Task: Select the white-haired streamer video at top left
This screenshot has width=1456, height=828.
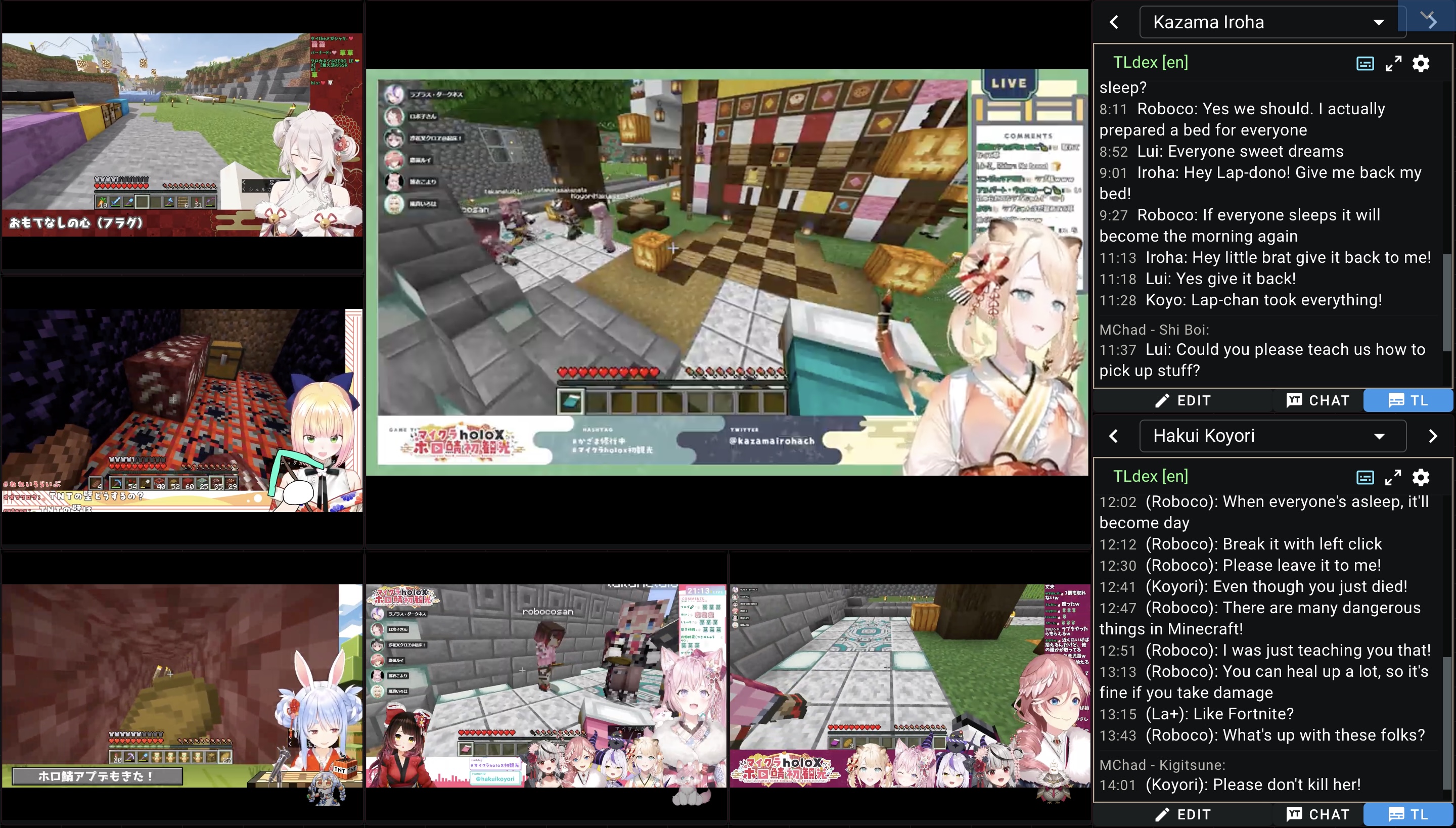Action: [182, 135]
